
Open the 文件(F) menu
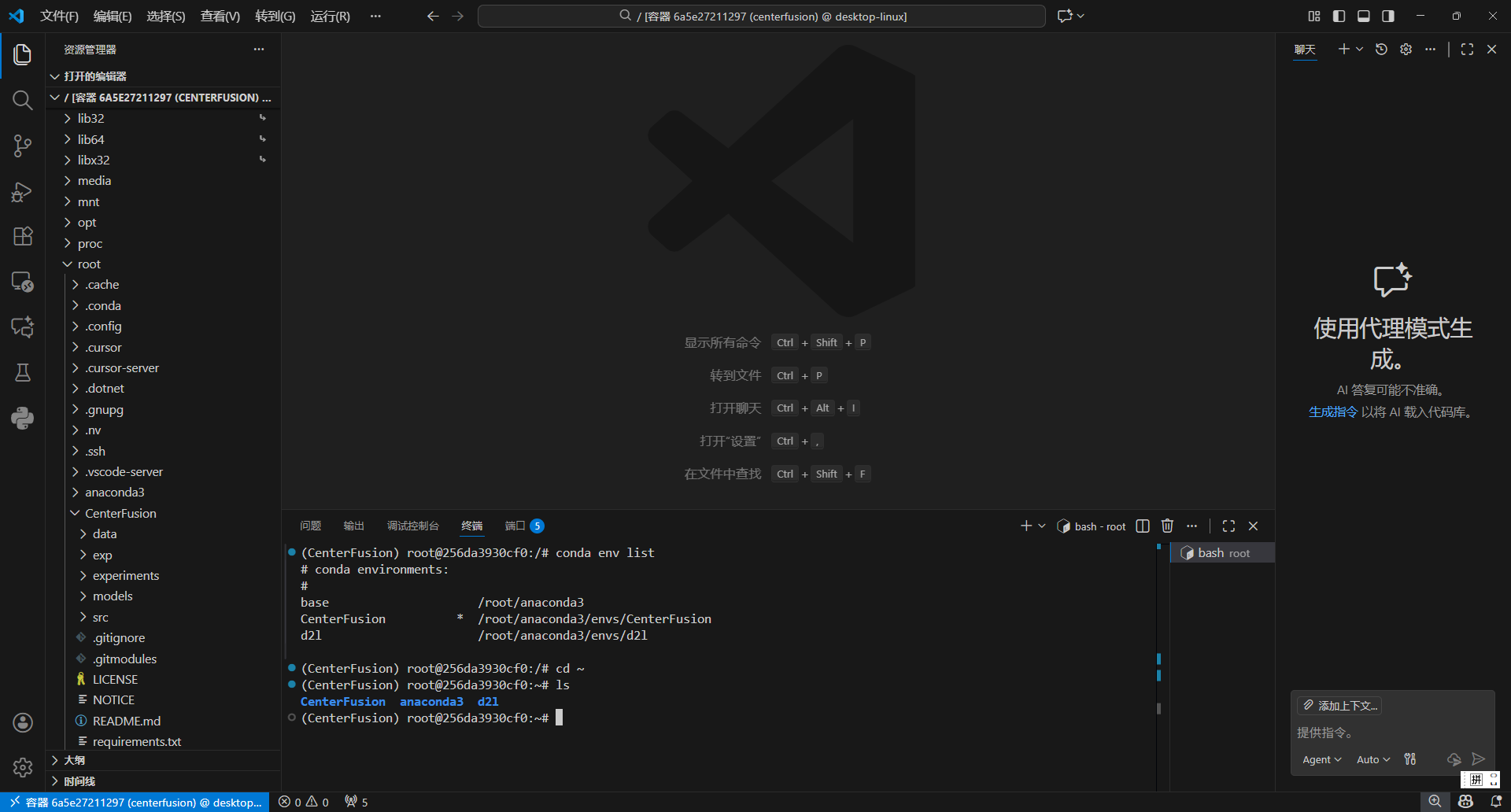click(x=59, y=16)
